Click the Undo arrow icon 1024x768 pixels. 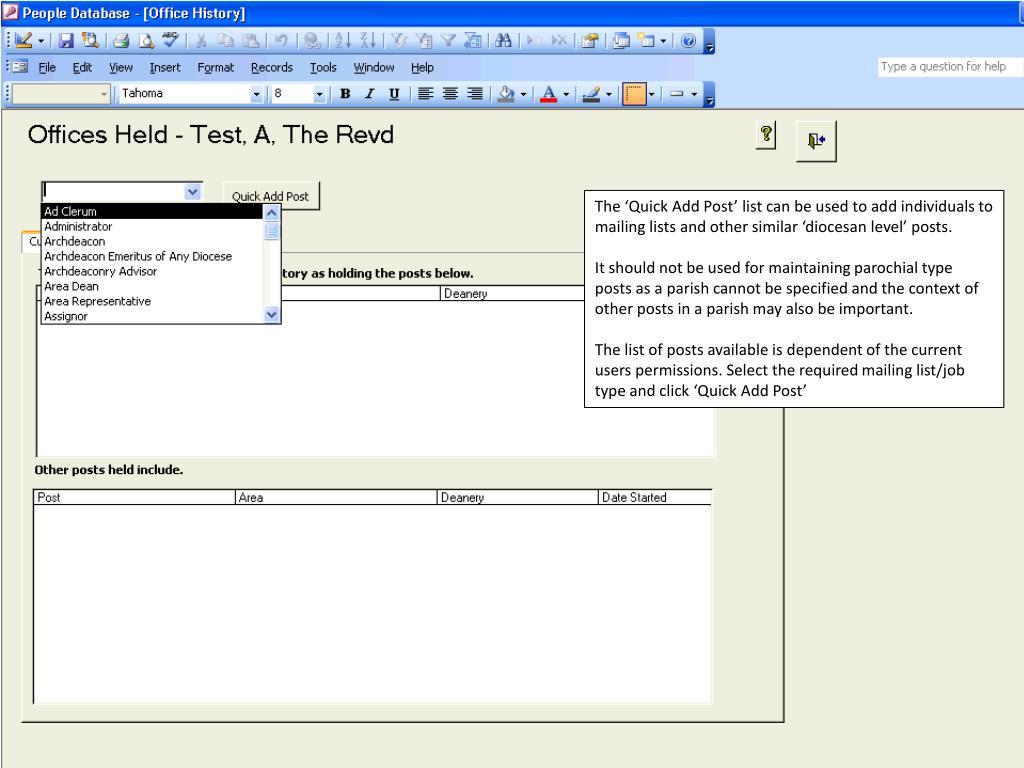(281, 40)
